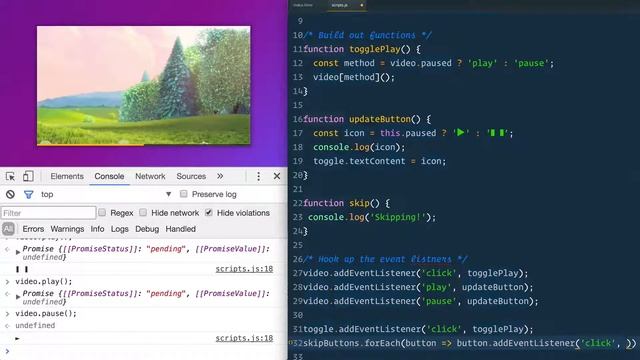
Task: Click console.log('Skipping!') on line 23
Action: (x=372, y=217)
